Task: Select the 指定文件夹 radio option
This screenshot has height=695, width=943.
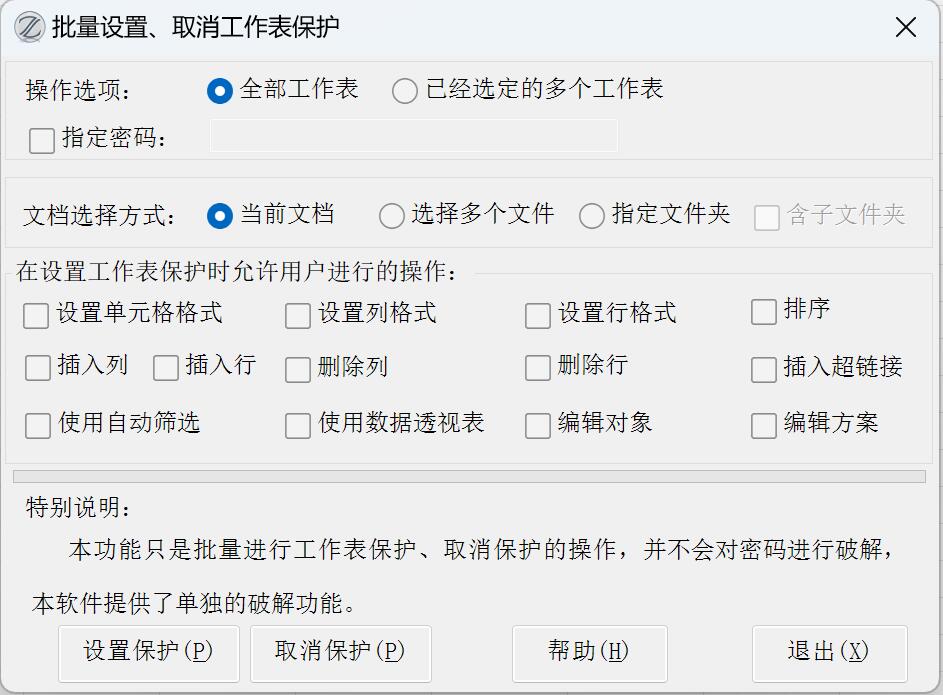Action: click(593, 215)
